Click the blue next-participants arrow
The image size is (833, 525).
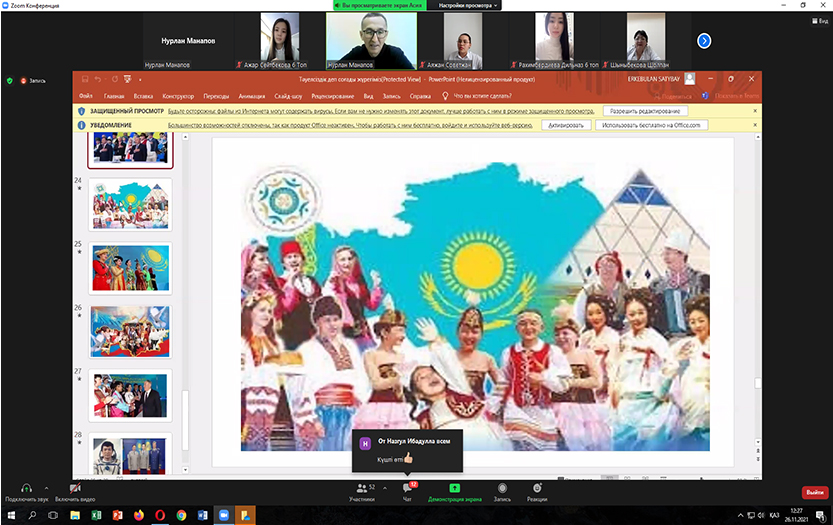click(x=704, y=41)
